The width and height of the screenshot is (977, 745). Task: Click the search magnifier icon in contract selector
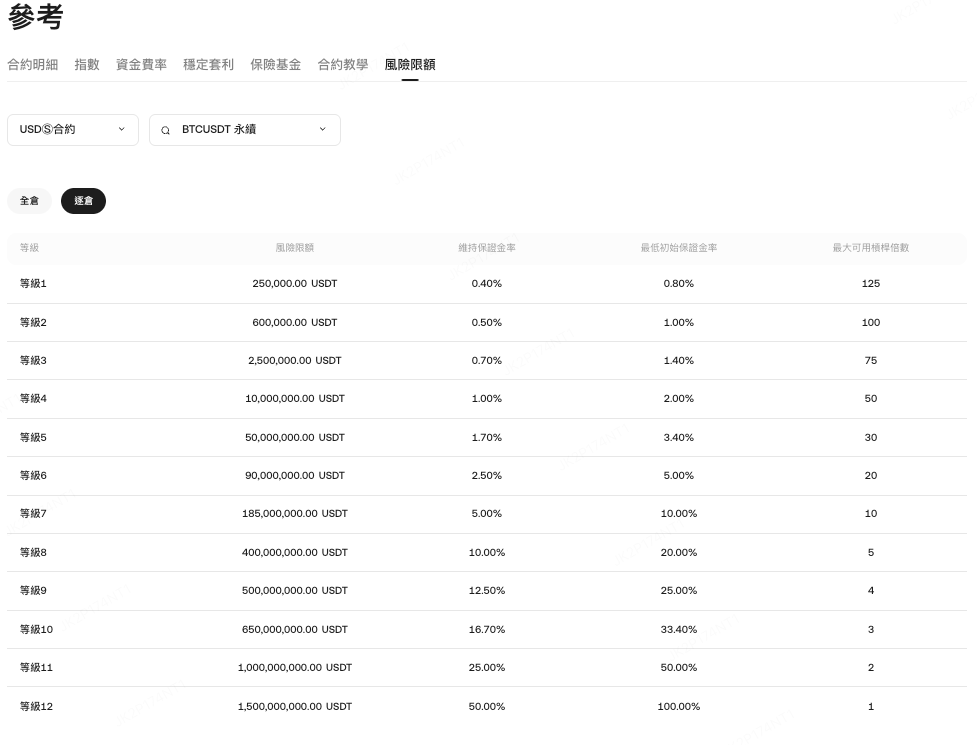[166, 130]
